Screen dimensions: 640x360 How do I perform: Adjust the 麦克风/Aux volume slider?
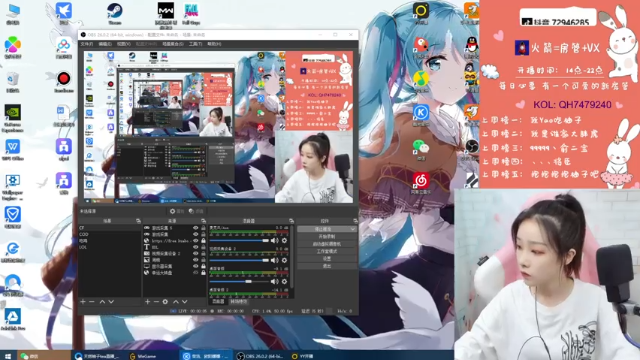(x=239, y=240)
